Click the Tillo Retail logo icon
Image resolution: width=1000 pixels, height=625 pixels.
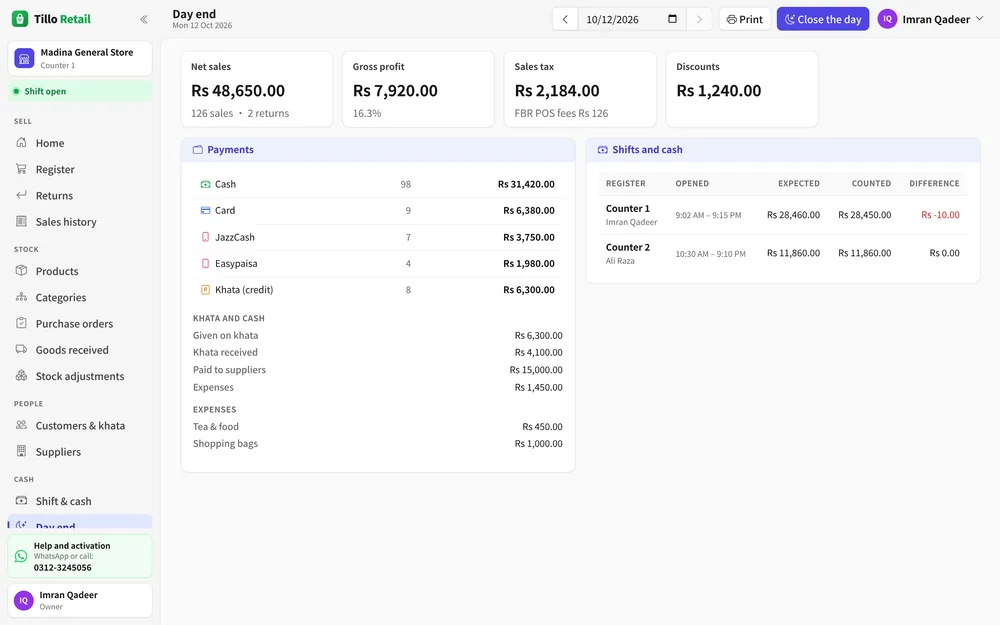tap(20, 18)
